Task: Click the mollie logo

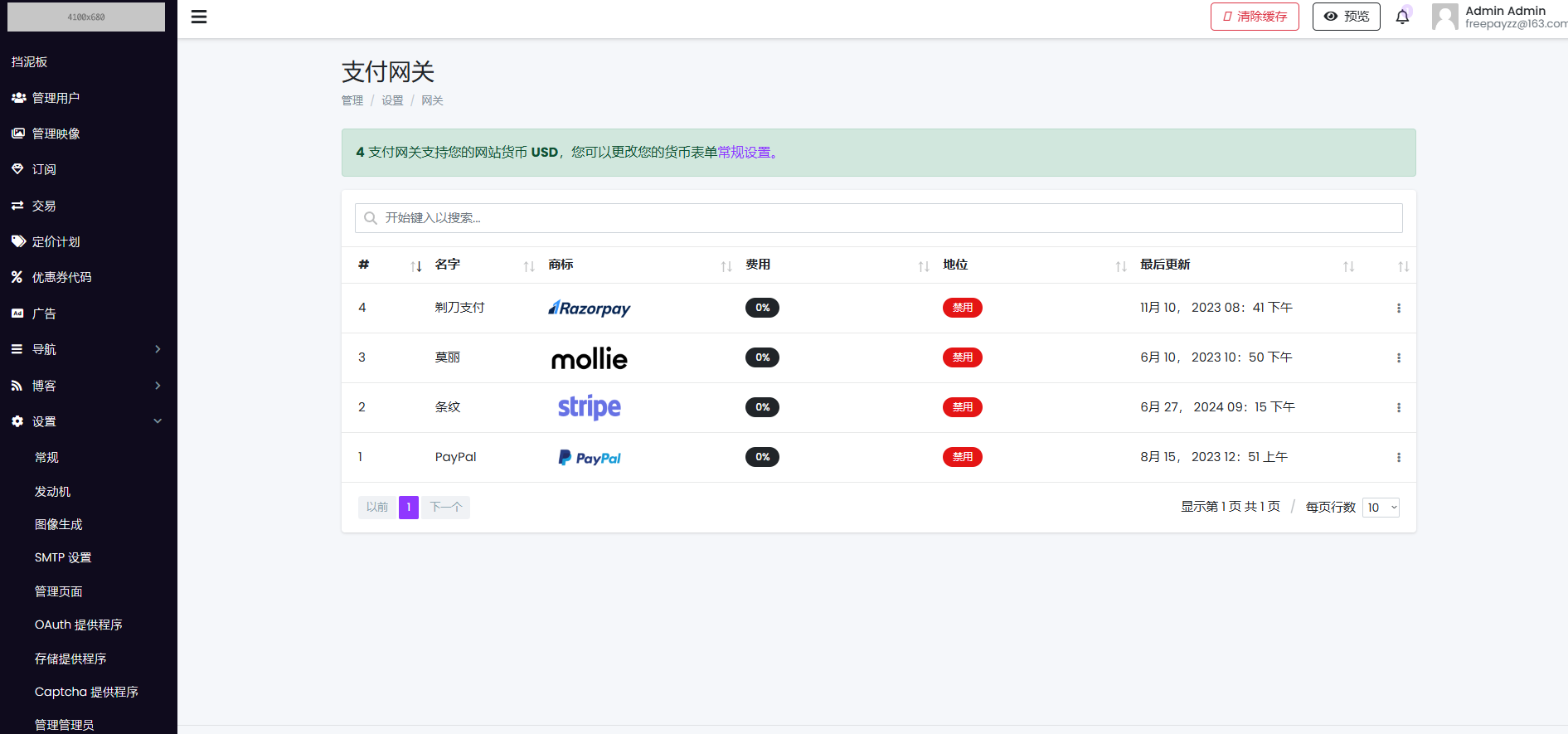Action: tap(590, 358)
